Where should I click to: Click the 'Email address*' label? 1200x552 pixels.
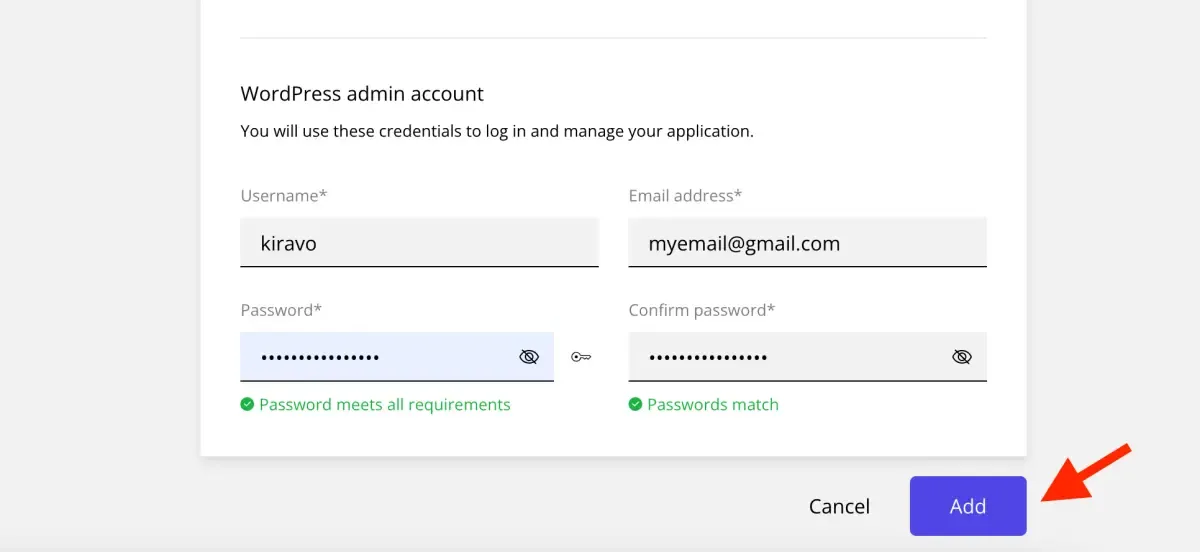(685, 196)
